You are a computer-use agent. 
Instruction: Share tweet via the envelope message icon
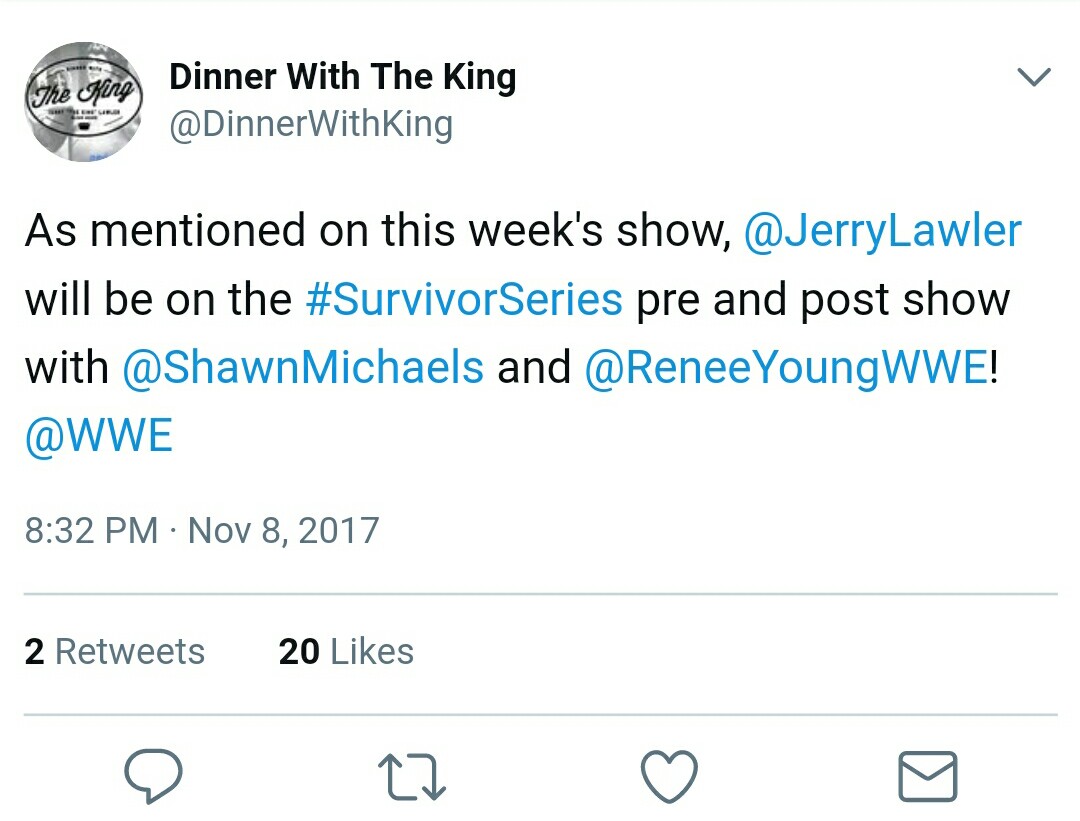click(927, 777)
